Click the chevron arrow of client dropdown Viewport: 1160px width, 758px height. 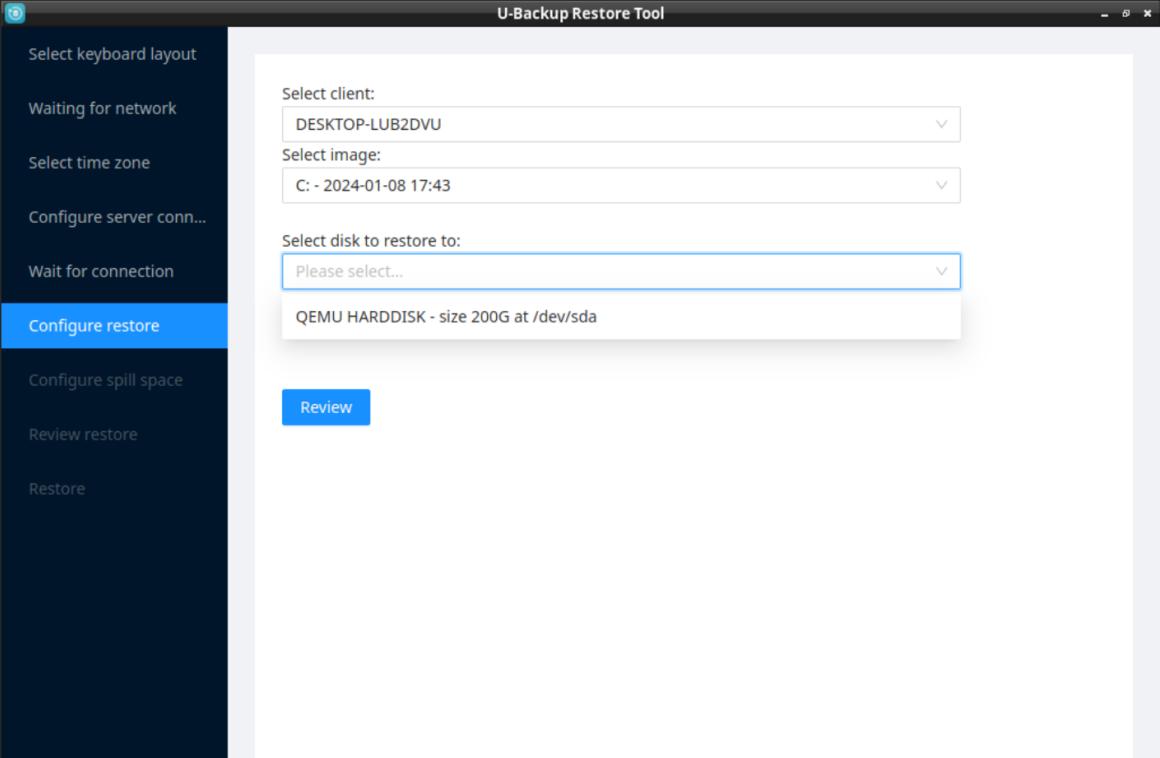click(941, 125)
